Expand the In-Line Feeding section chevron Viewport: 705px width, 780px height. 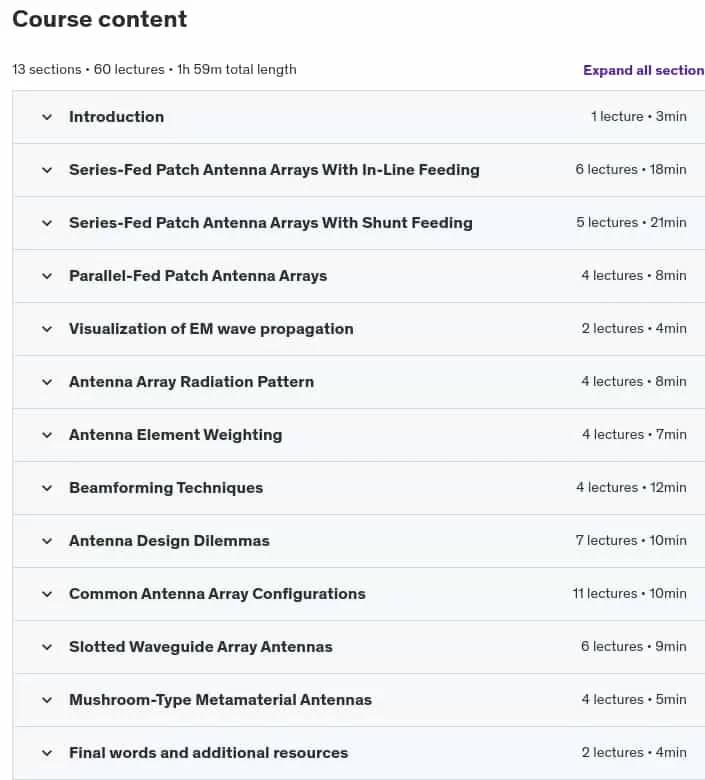(x=47, y=170)
